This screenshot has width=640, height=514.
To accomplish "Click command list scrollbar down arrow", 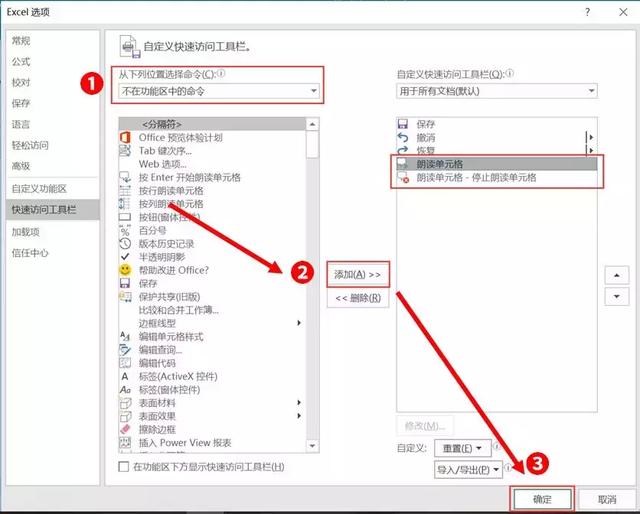I will tap(312, 445).
